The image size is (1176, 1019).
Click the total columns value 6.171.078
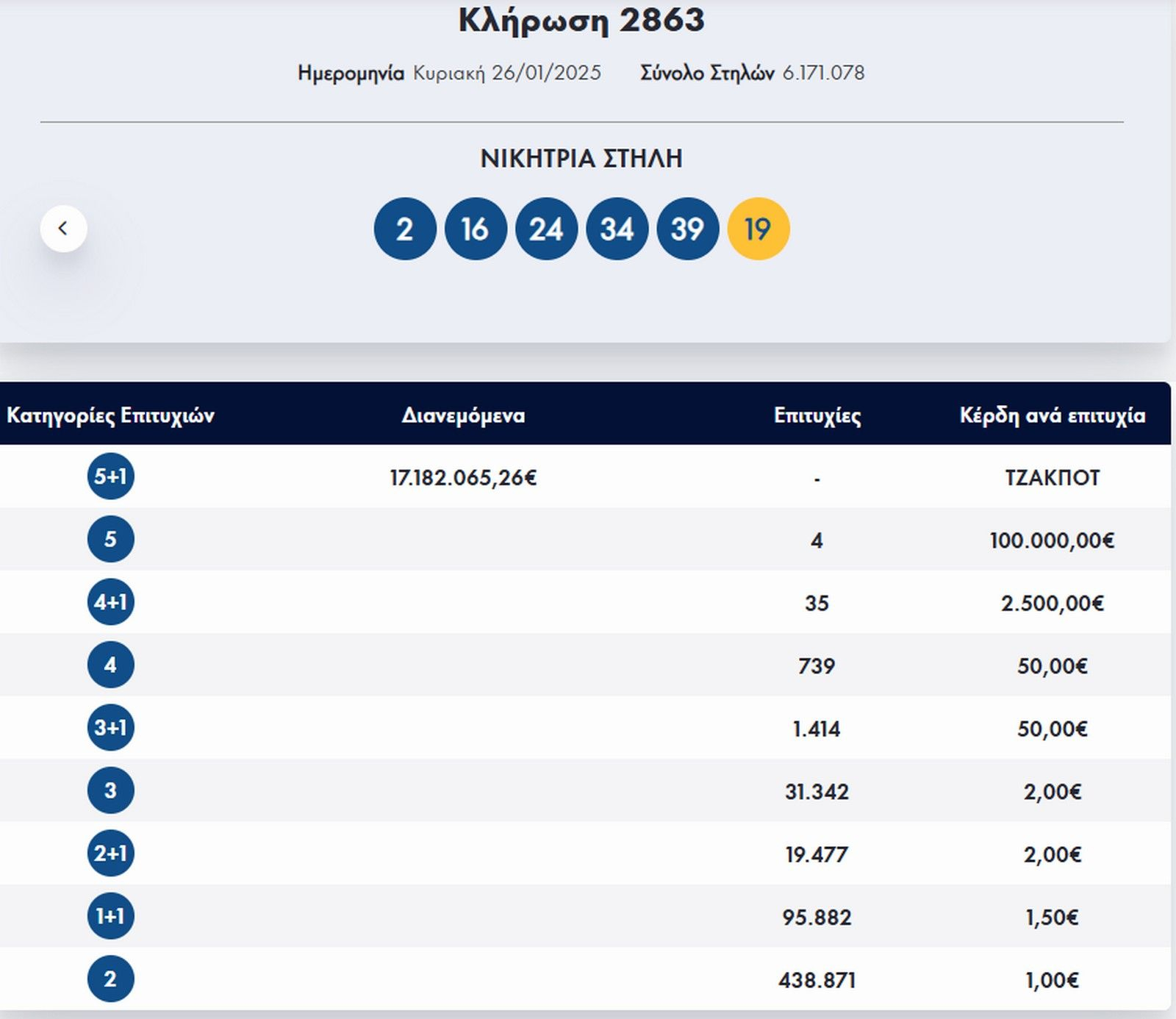[823, 73]
